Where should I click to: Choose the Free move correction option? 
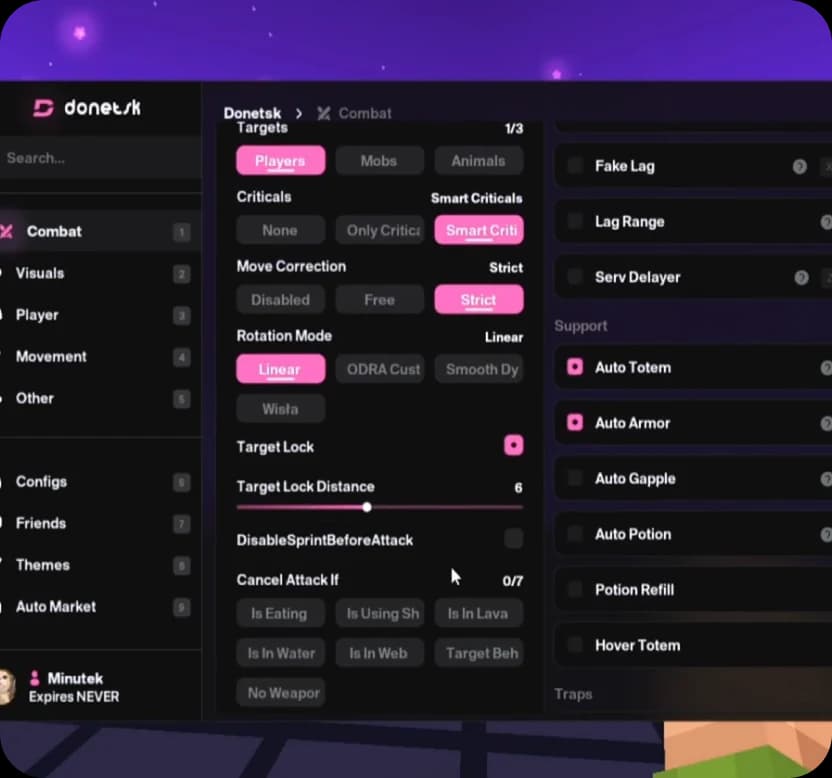379,300
